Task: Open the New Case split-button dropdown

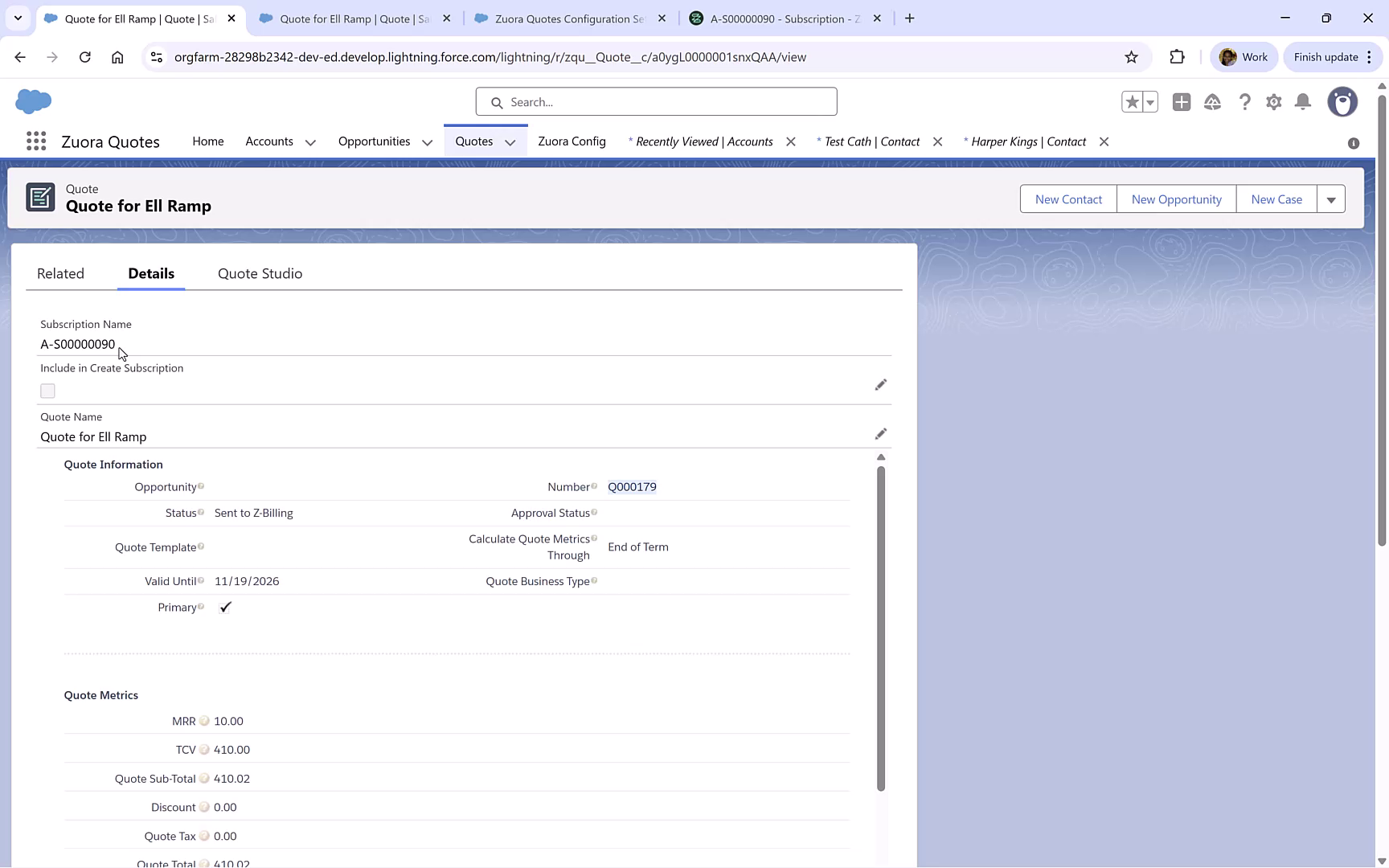Action: [1331, 199]
